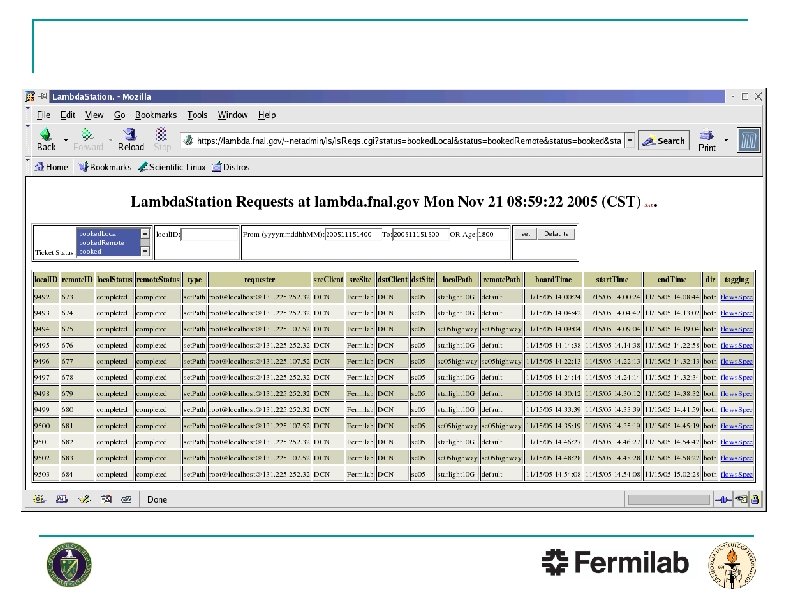The height and width of the screenshot is (595, 794).
Task: Open the Bookmarks item on personal toolbar
Action: pos(105,167)
